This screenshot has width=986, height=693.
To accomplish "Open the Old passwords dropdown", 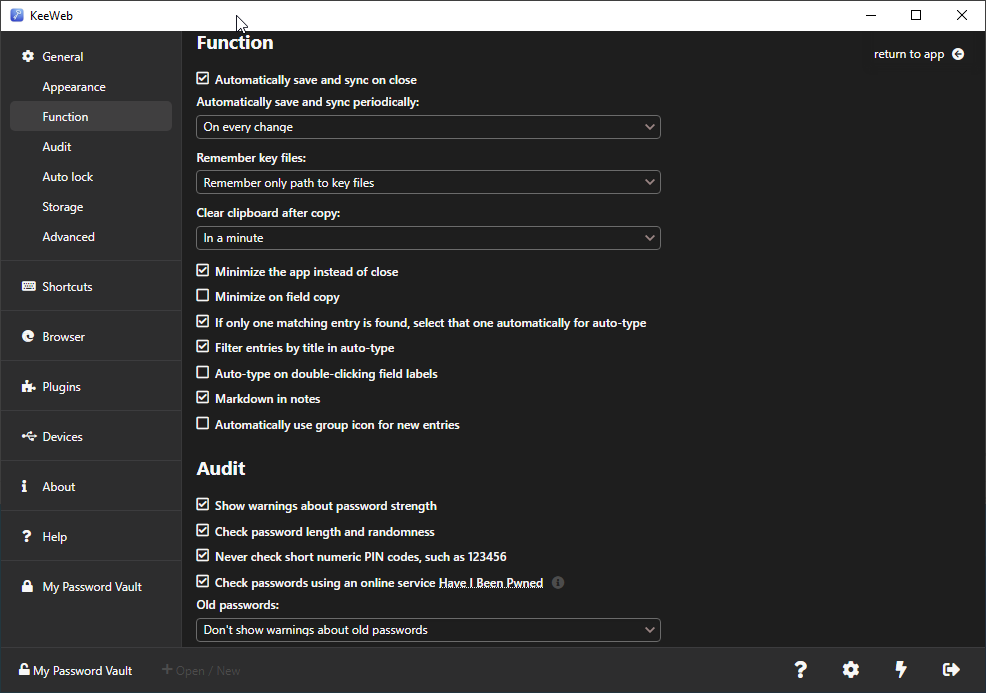I will pyautogui.click(x=428, y=630).
